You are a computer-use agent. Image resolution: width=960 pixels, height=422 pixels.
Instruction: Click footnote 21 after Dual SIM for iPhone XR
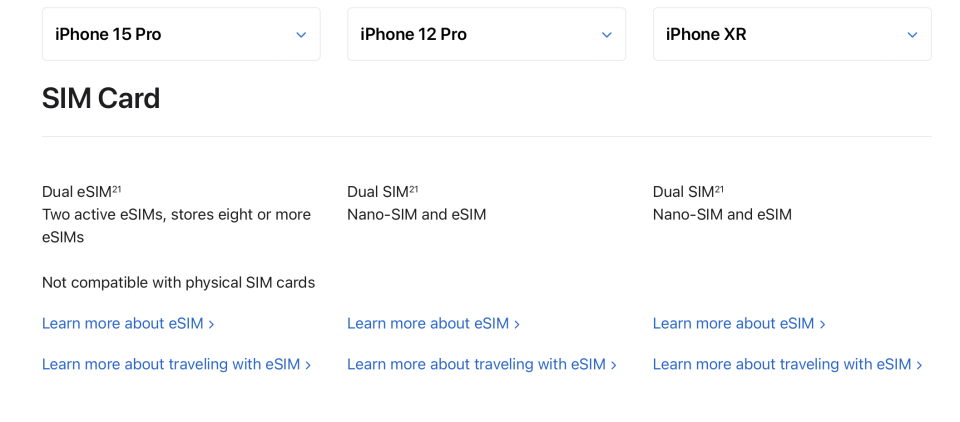pos(719,189)
